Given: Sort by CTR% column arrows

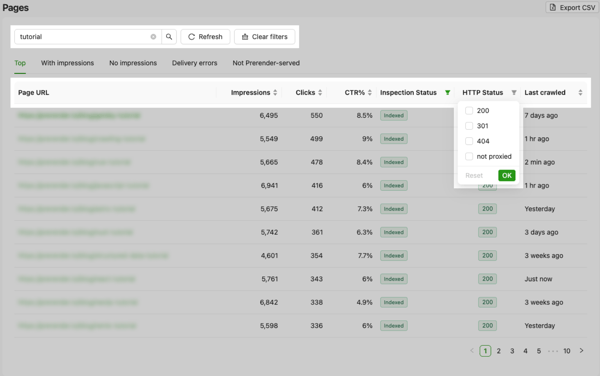Looking at the screenshot, I should point(370,93).
